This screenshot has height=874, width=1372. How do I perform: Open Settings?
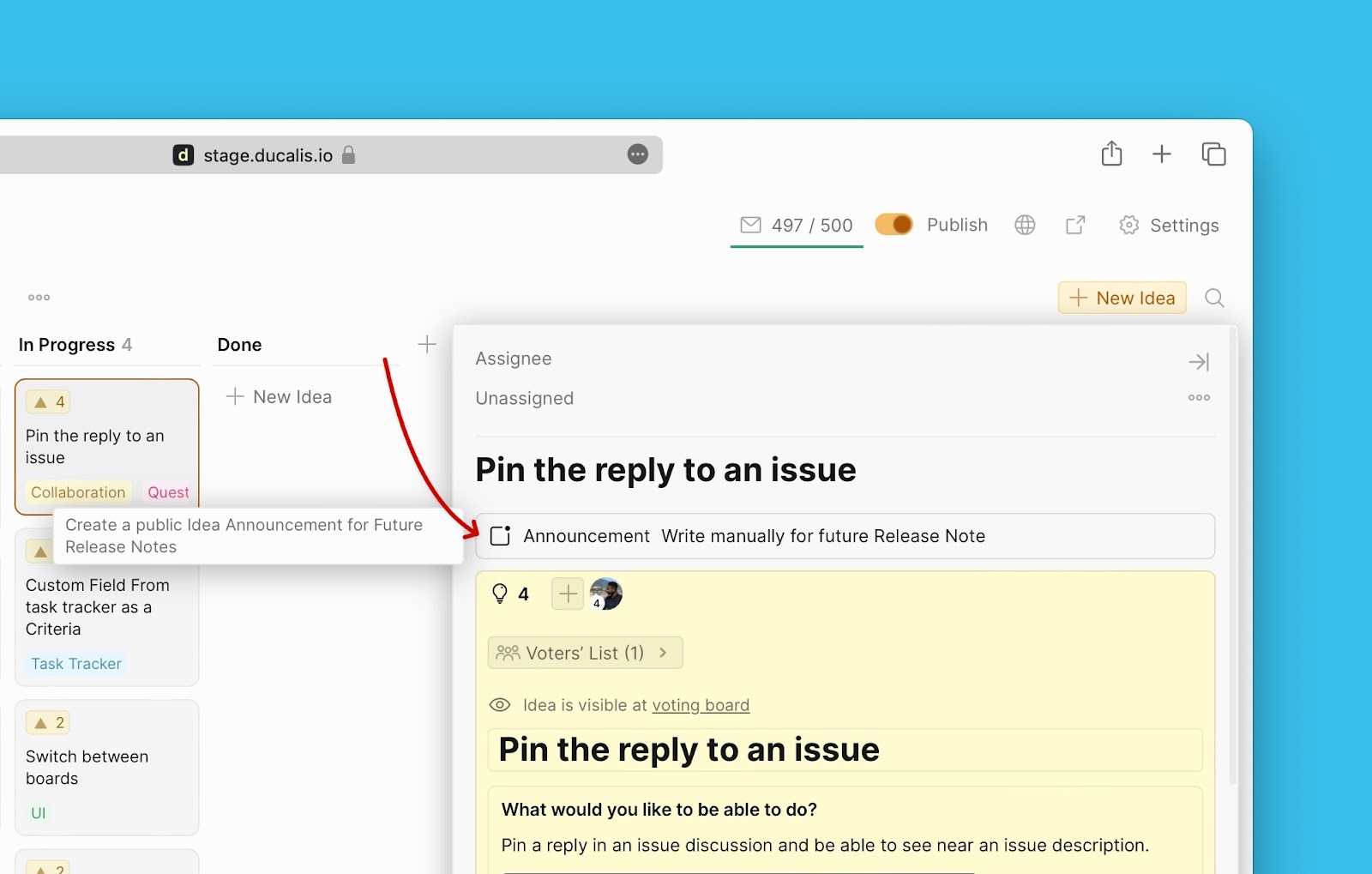tap(1169, 226)
